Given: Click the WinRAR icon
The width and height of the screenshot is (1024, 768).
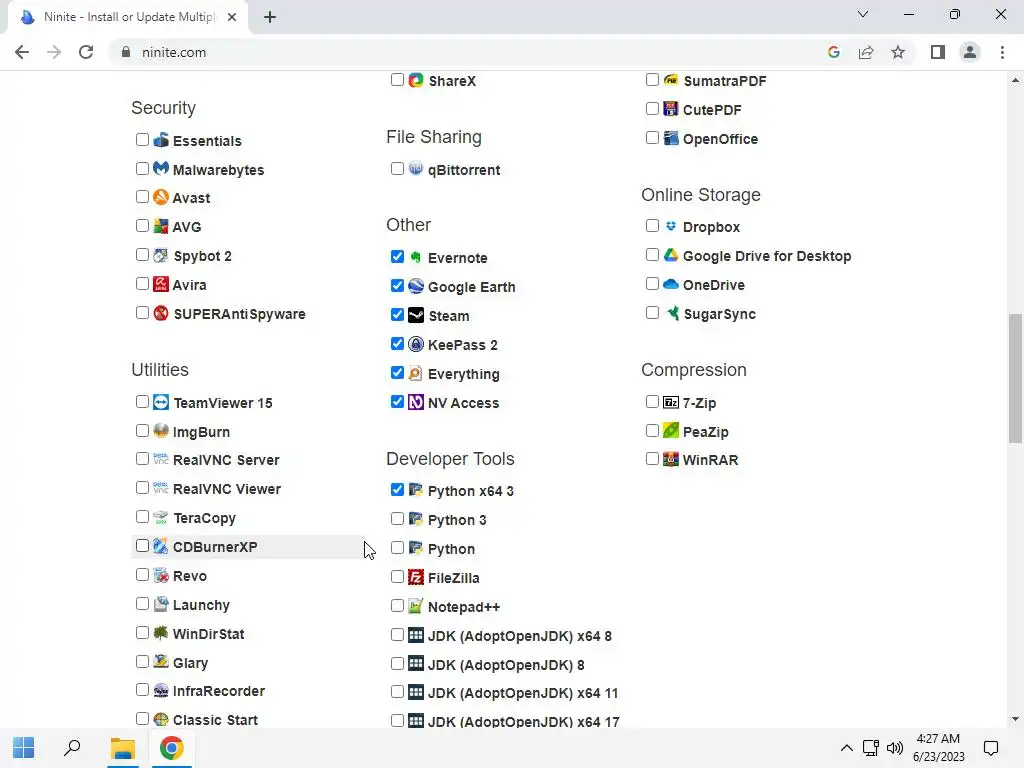Looking at the screenshot, I should 671,459.
